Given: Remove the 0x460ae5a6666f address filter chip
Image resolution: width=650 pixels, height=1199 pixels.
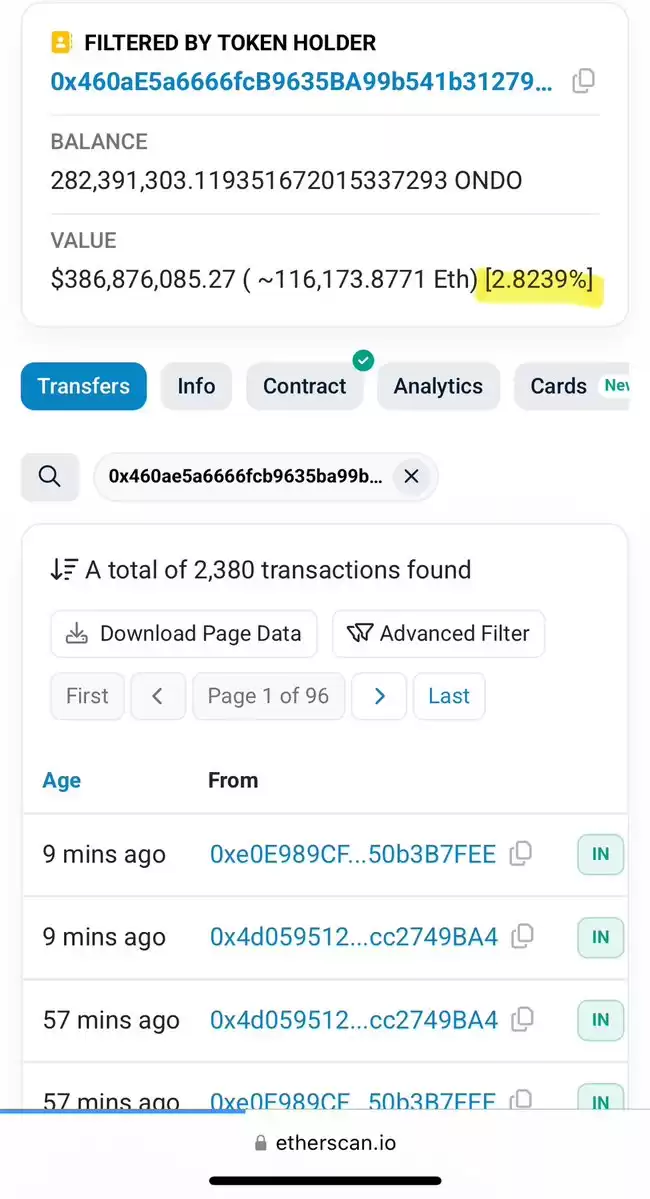Looking at the screenshot, I should click(x=411, y=476).
